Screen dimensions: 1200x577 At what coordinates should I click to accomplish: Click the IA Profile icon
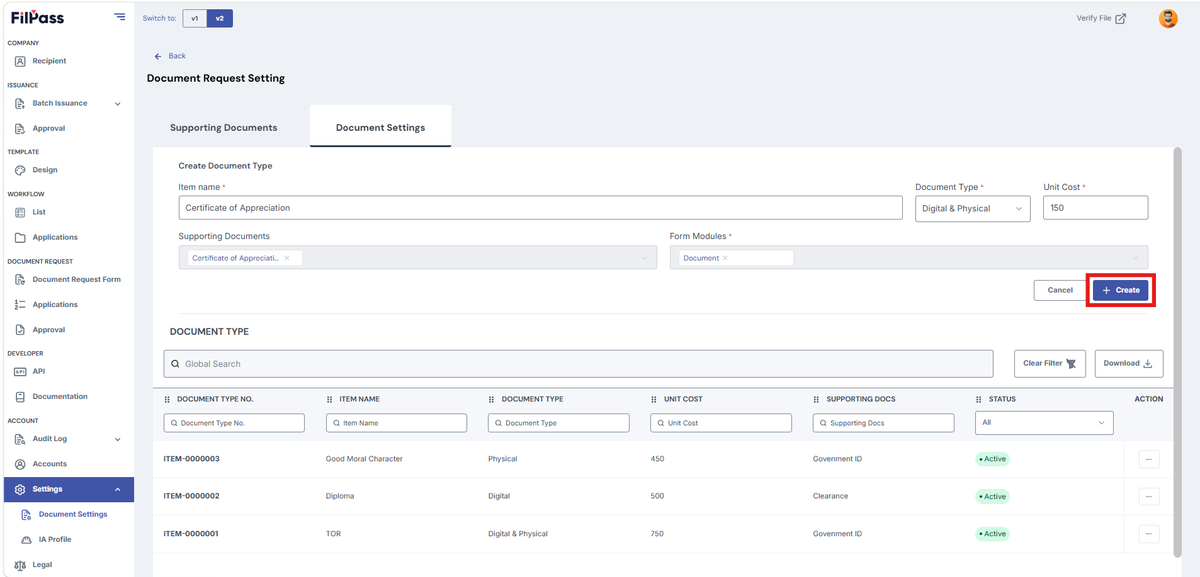tap(27, 539)
